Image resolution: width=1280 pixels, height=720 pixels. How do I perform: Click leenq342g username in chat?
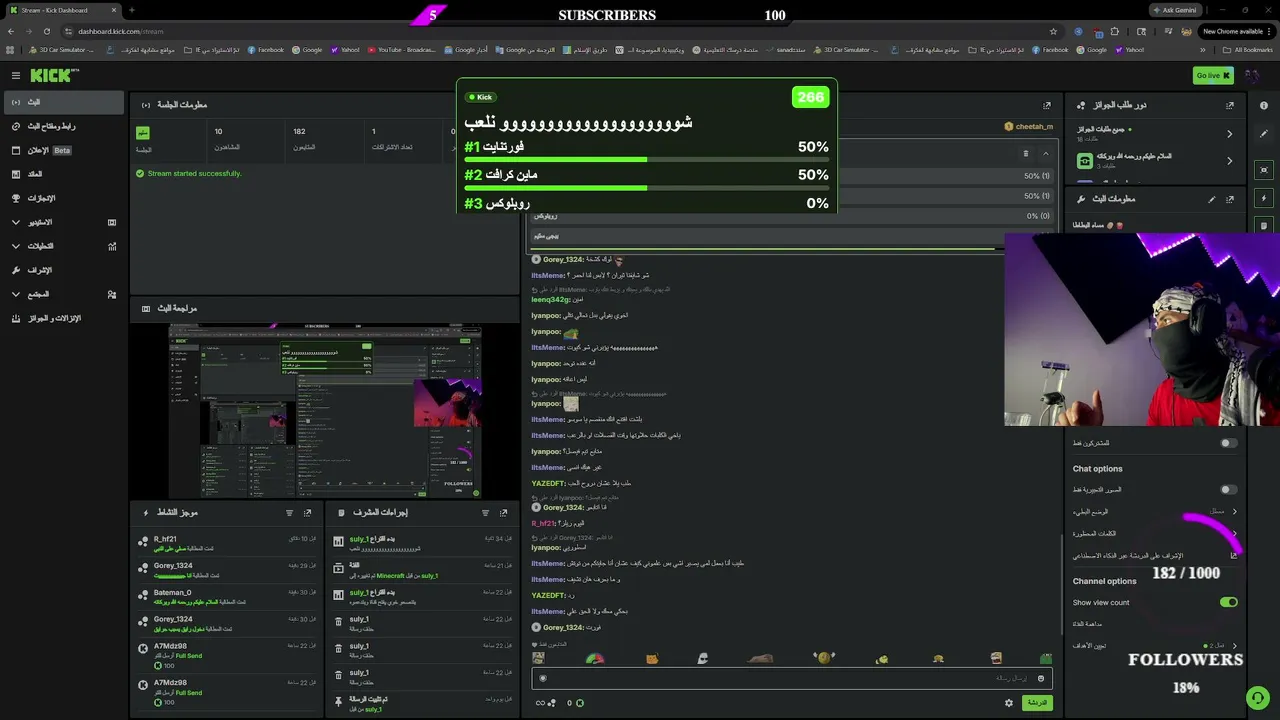[x=550, y=299]
